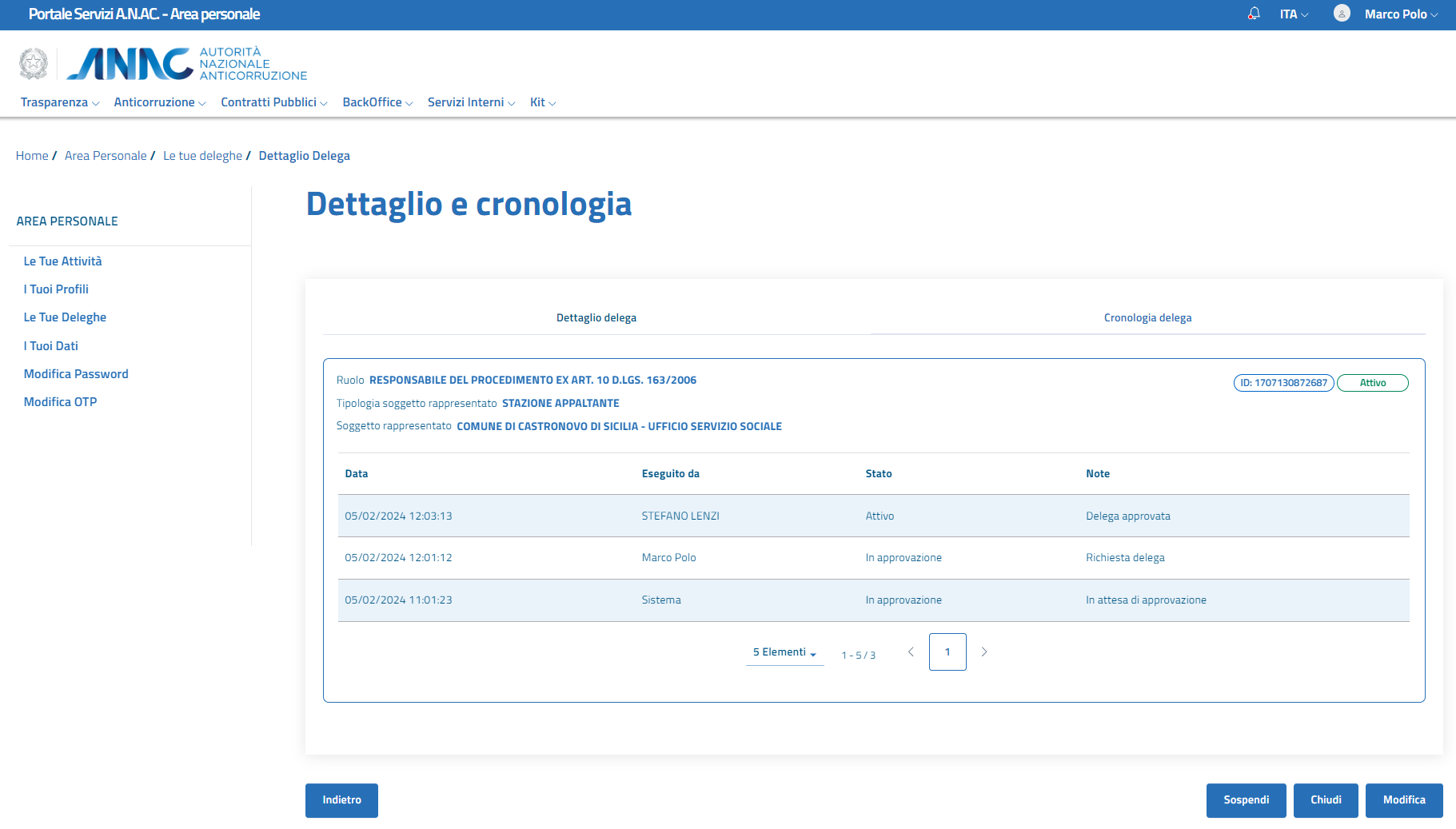Screen dimensions: 1456x829
Task: Open Le tue deleghe breadcrumb link
Action: 202,156
